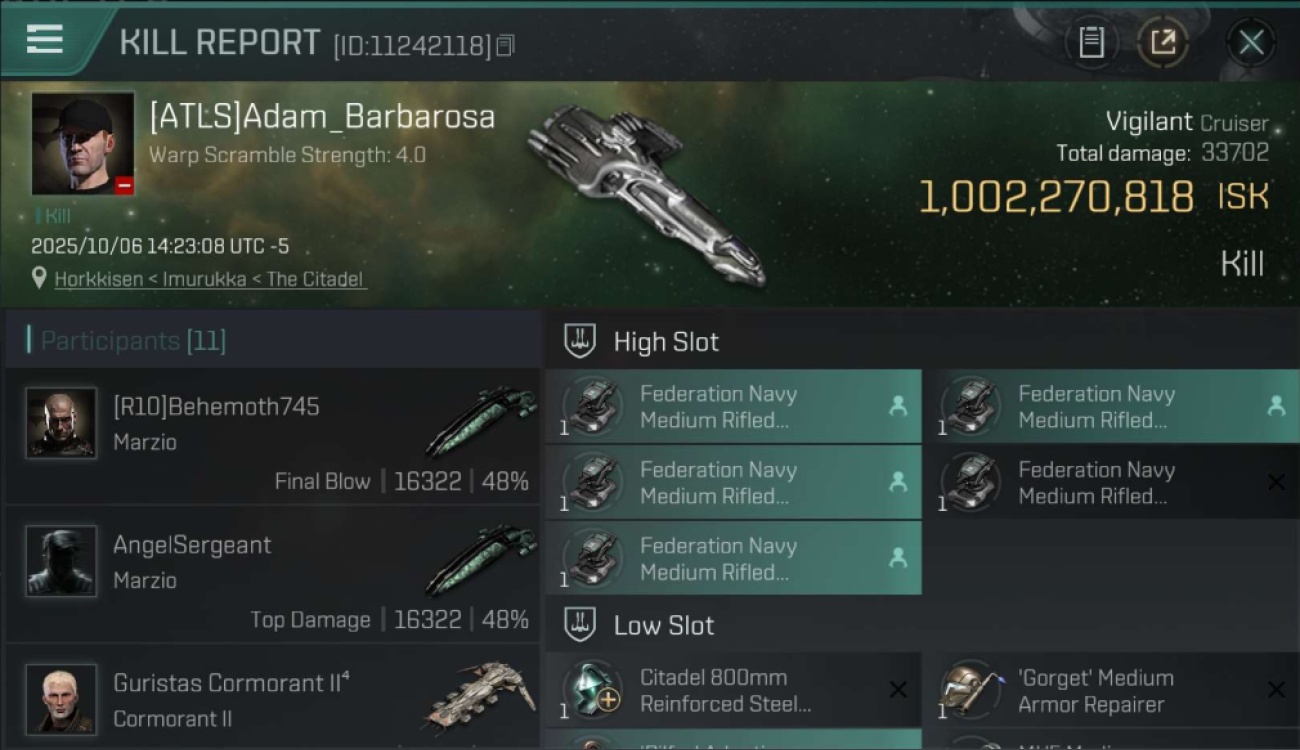Select the 'Gorget' Medium Armor Repairer icon
This screenshot has width=1300, height=750.
971,690
